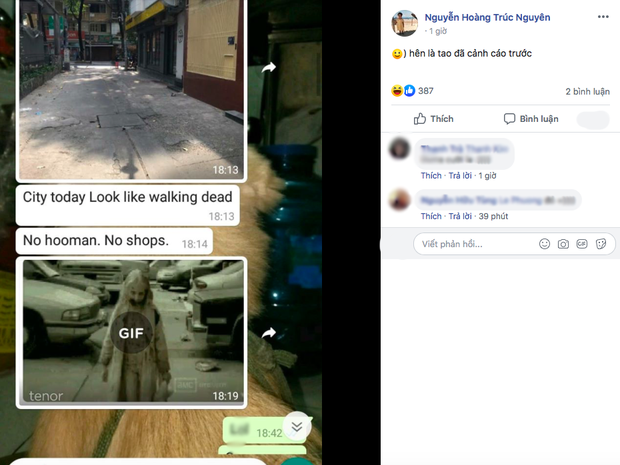Open the 2 bình luận comments link

[587, 91]
